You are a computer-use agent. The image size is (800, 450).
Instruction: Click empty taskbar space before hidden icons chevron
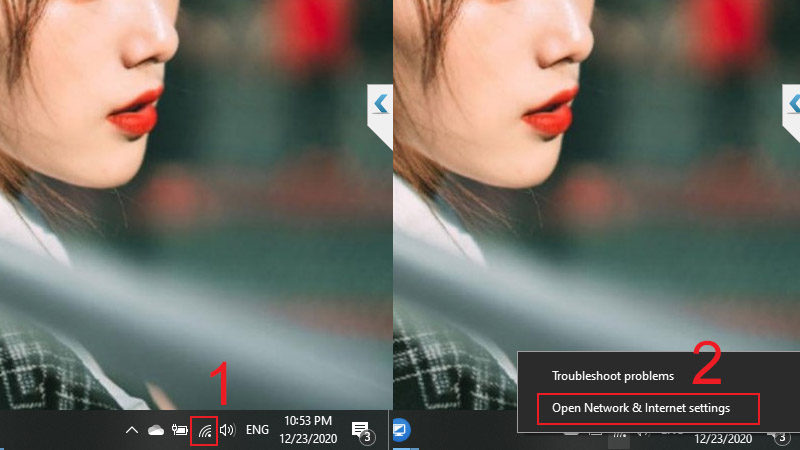click(x=60, y=431)
